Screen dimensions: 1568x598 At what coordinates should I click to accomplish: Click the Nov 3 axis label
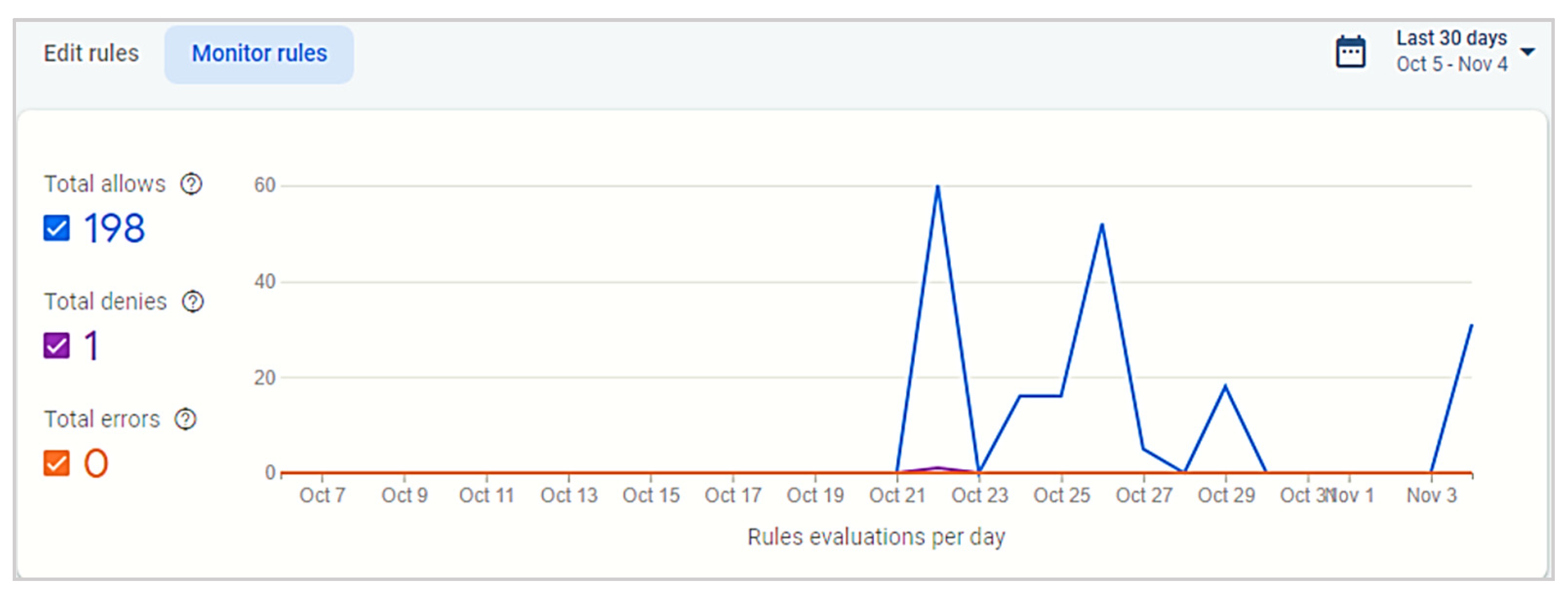point(1431,495)
